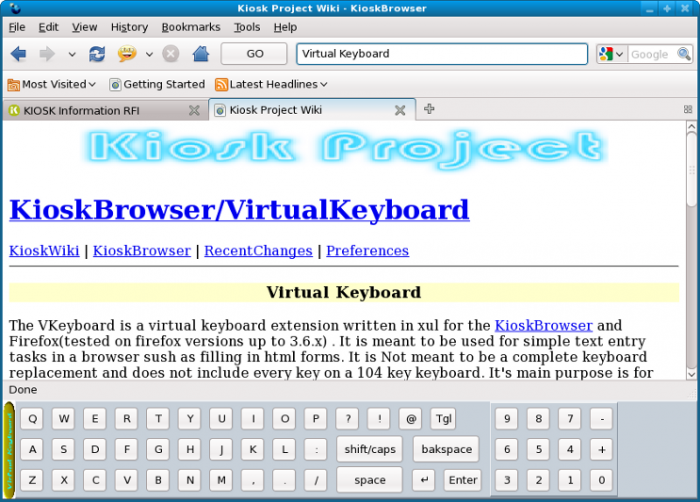
Task: Tap the 9 key on numeric pad
Action: [x=507, y=419]
